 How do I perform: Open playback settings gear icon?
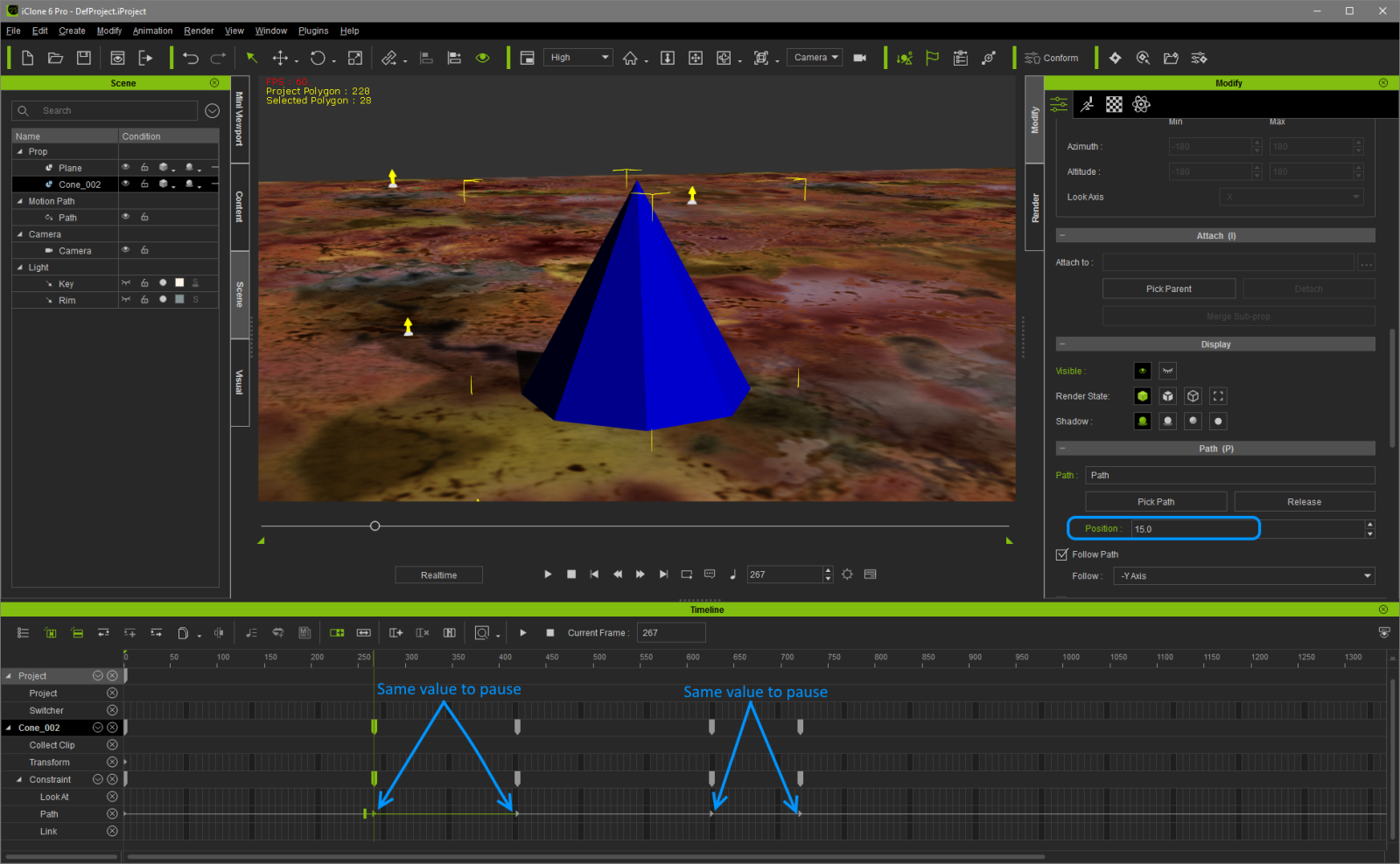847,575
